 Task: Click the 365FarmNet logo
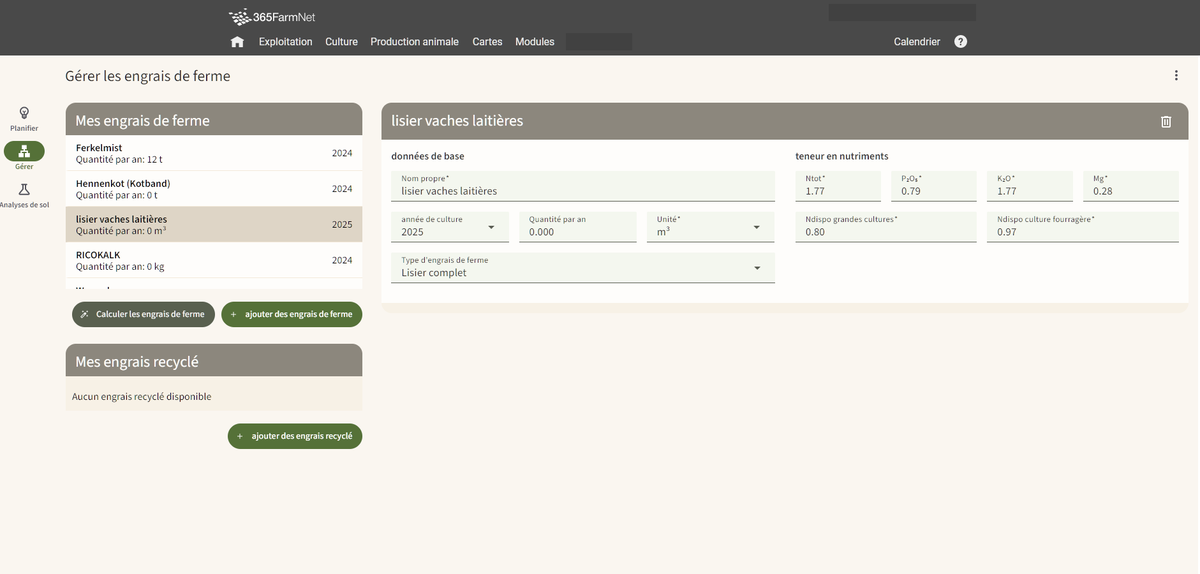point(273,16)
